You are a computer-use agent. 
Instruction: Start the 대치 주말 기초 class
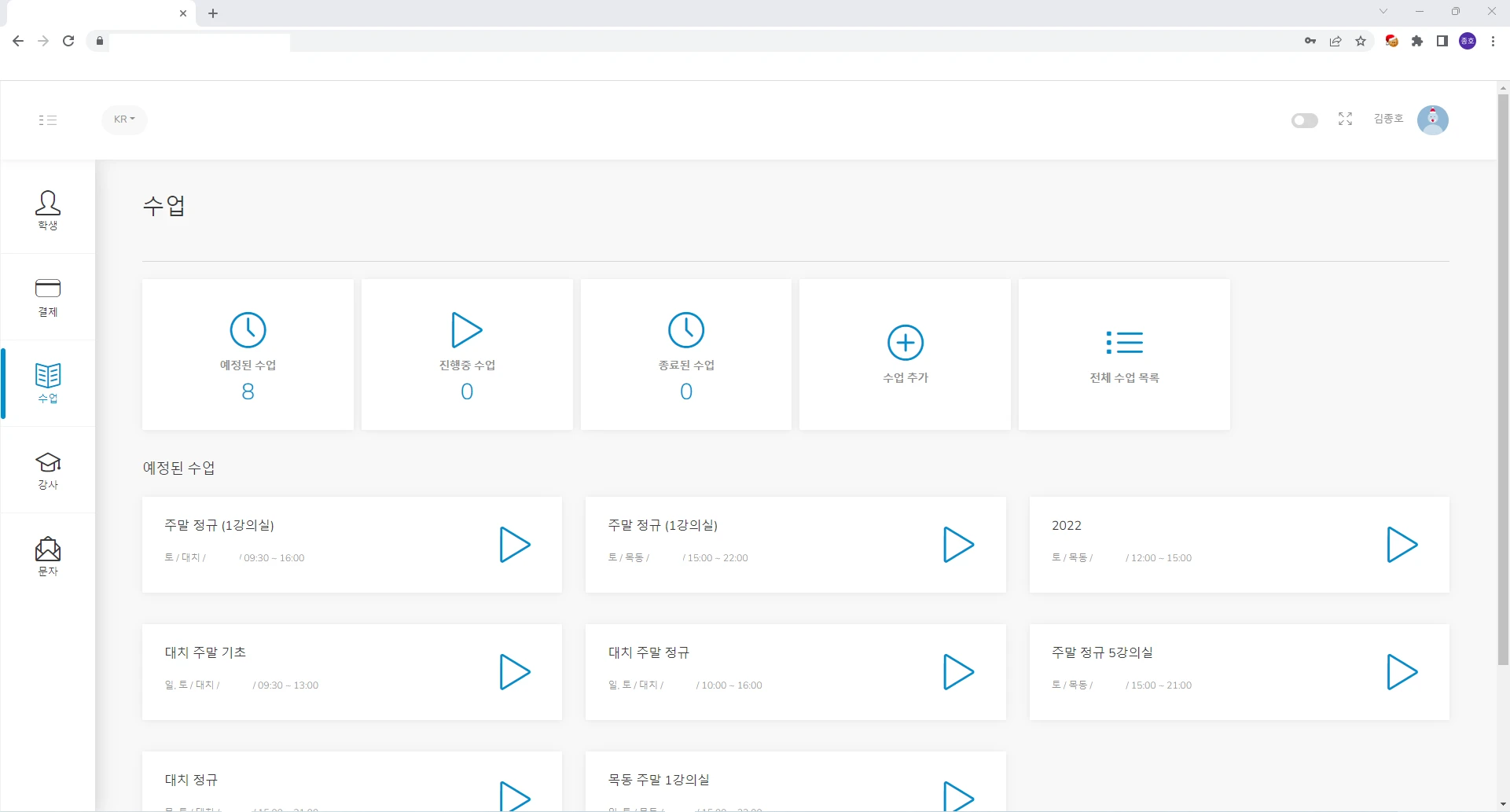click(515, 672)
